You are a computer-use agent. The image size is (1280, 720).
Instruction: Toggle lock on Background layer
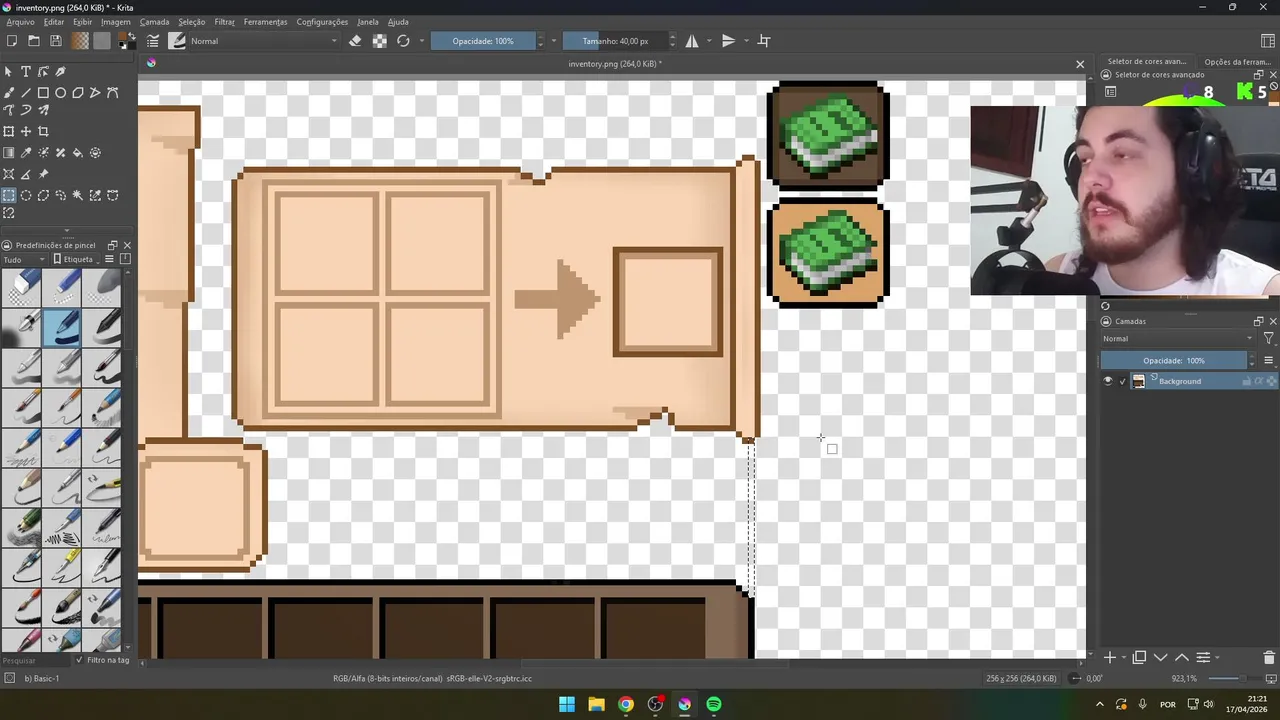1247,381
